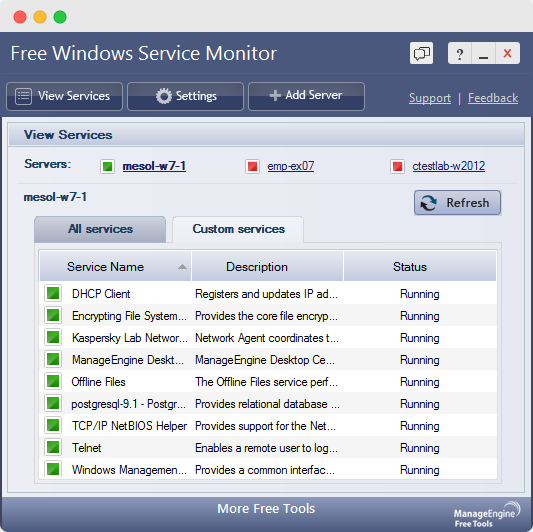Select the Custom services tab
Screen dimensions: 533x532
click(238, 229)
